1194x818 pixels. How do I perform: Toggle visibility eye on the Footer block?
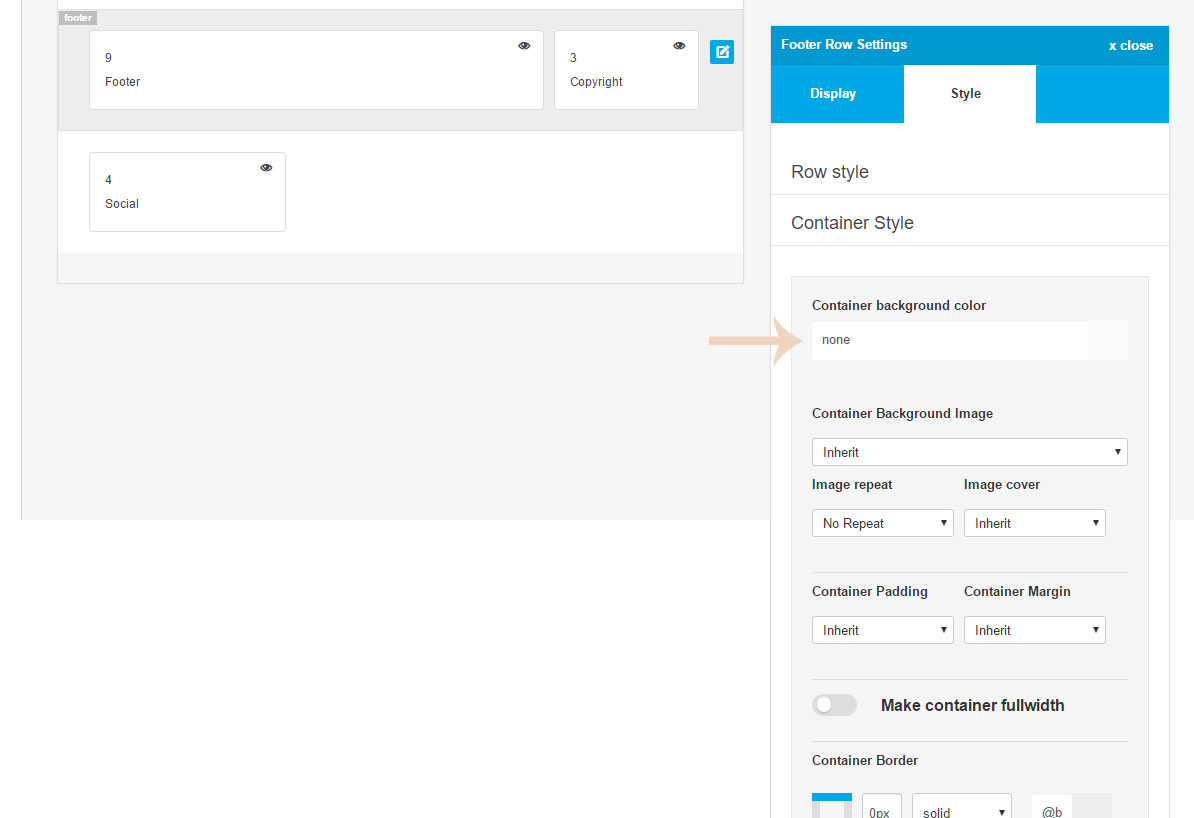[524, 46]
